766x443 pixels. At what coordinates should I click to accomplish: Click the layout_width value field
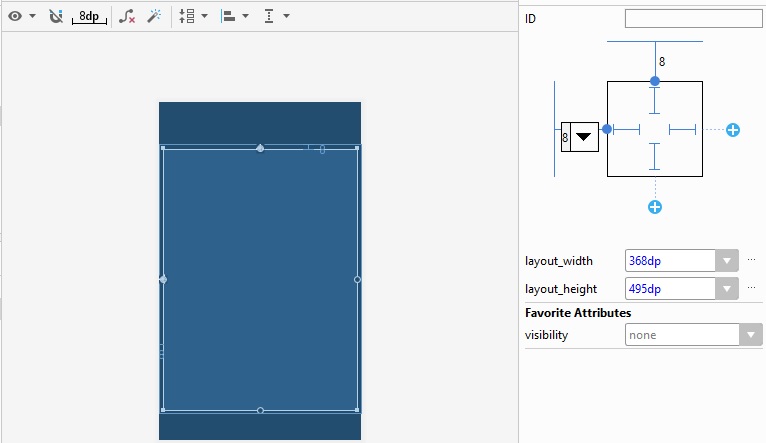point(670,261)
